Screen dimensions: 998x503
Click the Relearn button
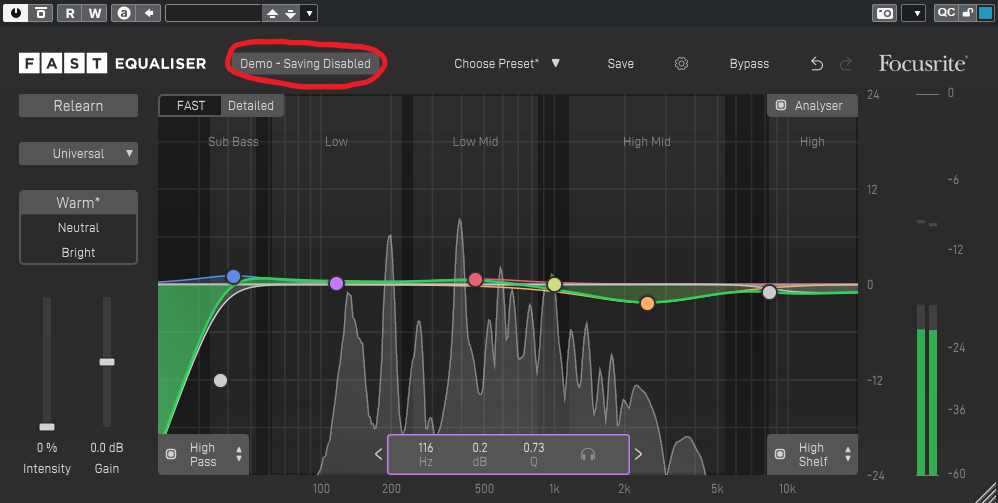[x=78, y=106]
